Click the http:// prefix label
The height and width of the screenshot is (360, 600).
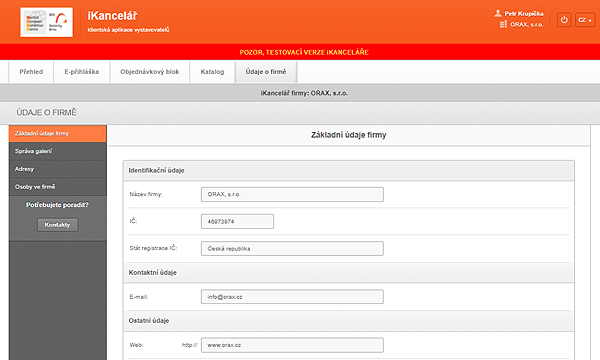(189, 345)
